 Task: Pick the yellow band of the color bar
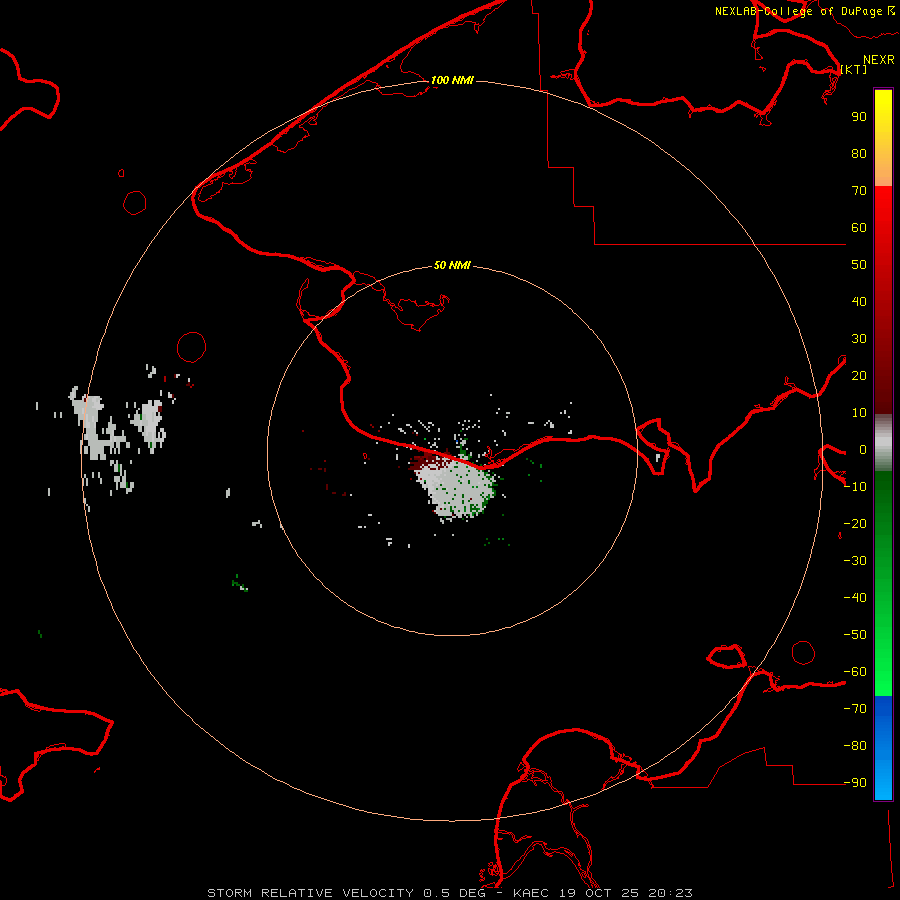pyautogui.click(x=883, y=138)
